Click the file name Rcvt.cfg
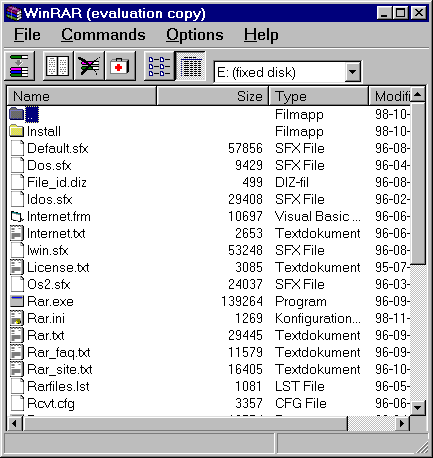Screen dimensions: 433x458 coord(51,404)
